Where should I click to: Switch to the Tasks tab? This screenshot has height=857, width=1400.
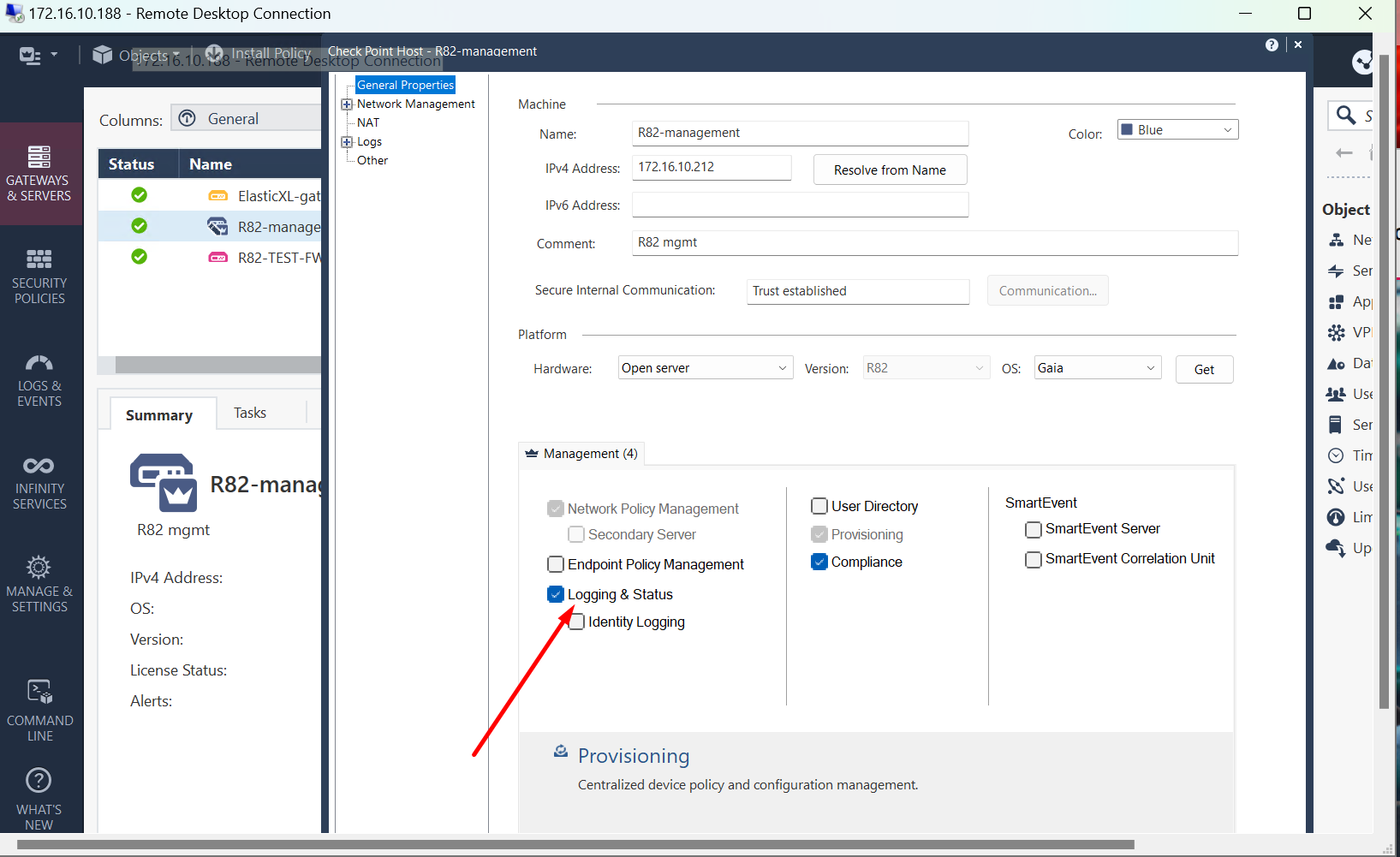pos(250,413)
